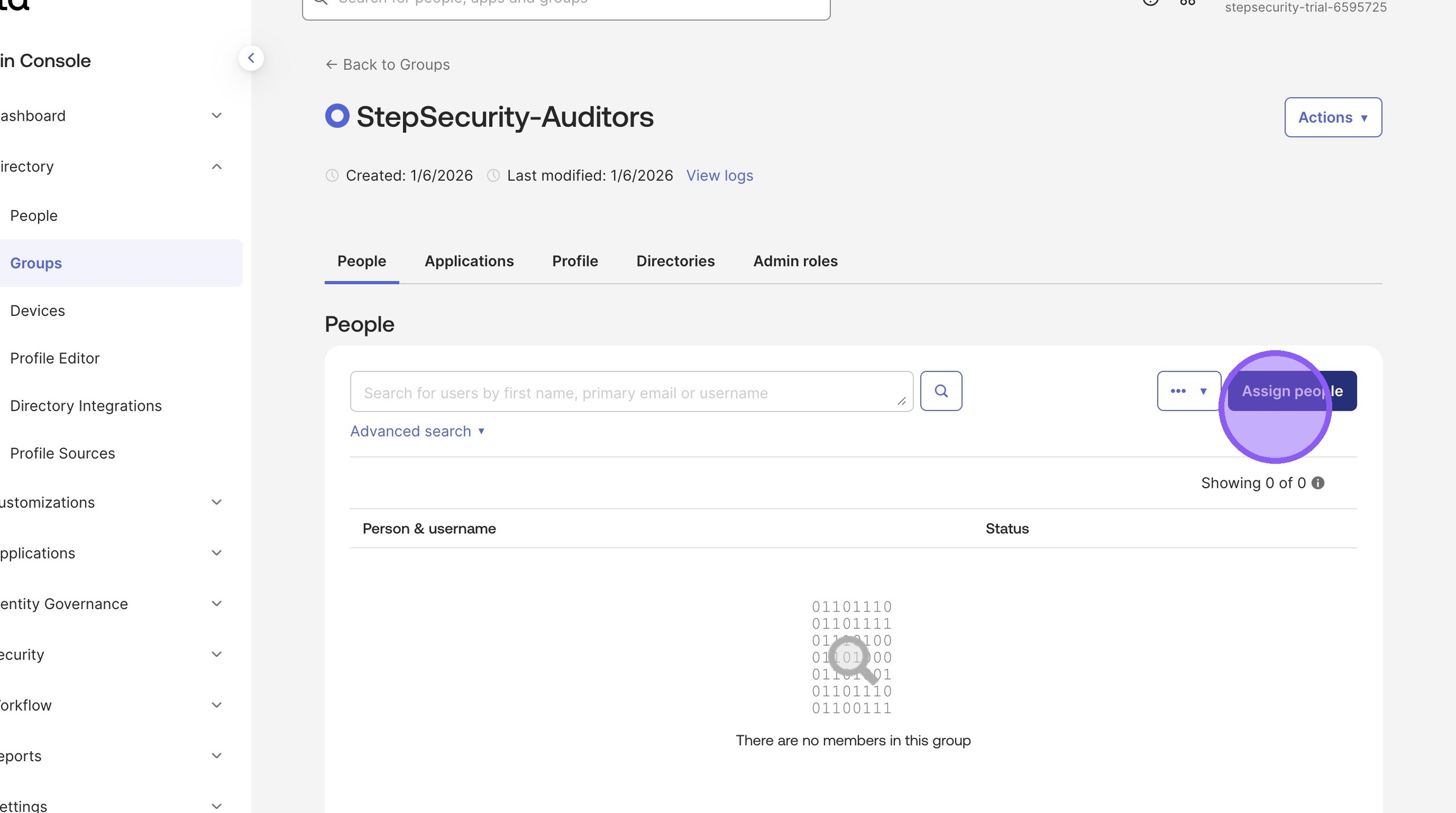Click the info icon beside Showing 0 of 0
Image resolution: width=1456 pixels, height=813 pixels.
(x=1318, y=483)
